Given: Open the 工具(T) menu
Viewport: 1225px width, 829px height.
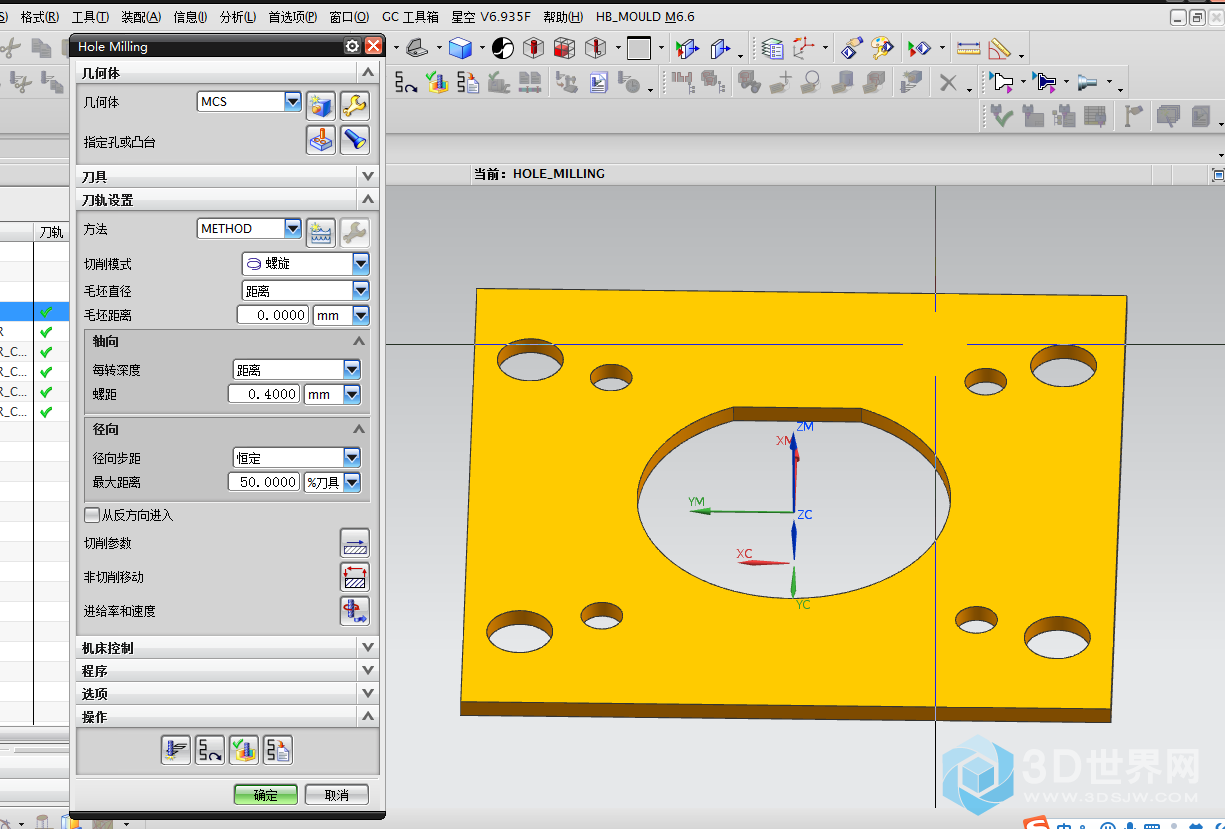Looking at the screenshot, I should point(90,17).
